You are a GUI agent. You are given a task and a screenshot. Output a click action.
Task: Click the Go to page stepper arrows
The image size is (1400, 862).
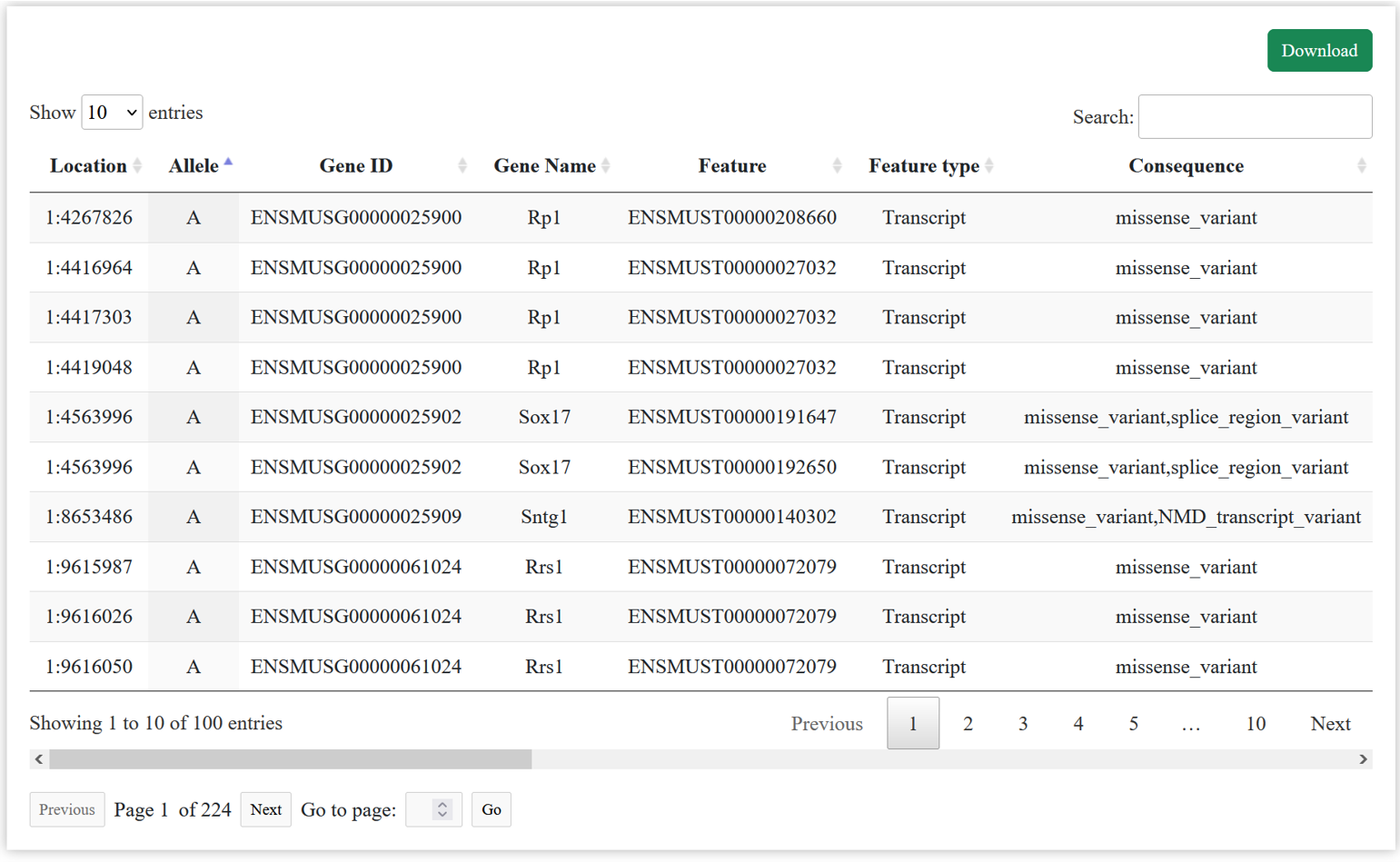[442, 809]
